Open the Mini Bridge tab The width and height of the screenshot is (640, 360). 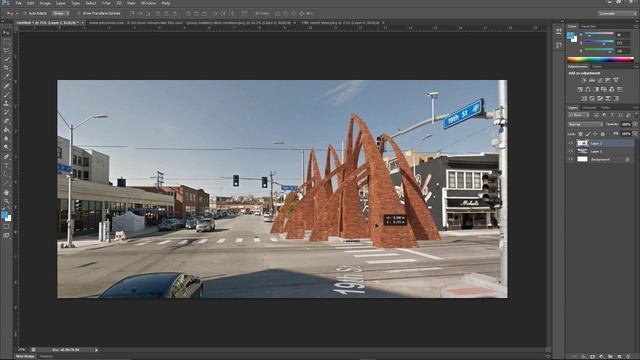point(25,356)
